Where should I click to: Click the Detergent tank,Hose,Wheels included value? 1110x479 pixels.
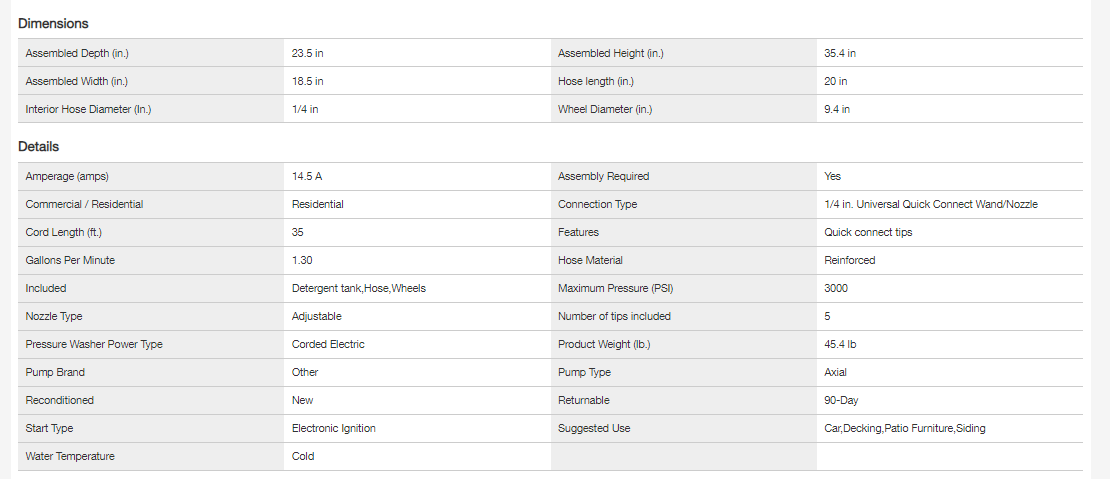[359, 288]
